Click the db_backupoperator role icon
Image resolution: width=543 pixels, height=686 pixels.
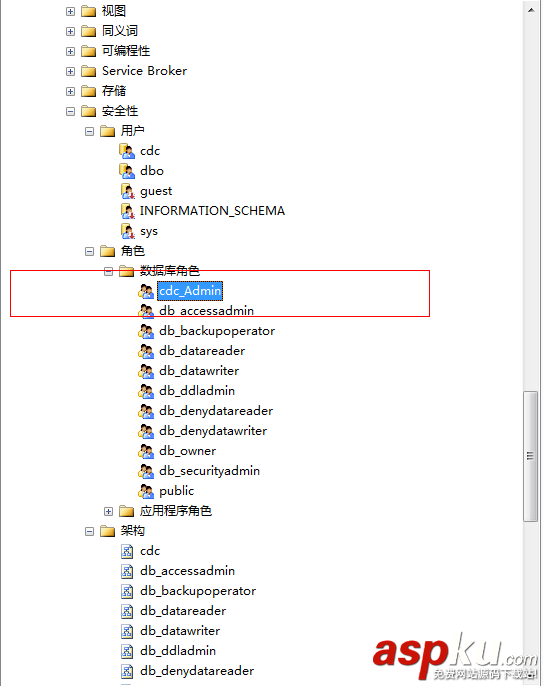click(146, 332)
